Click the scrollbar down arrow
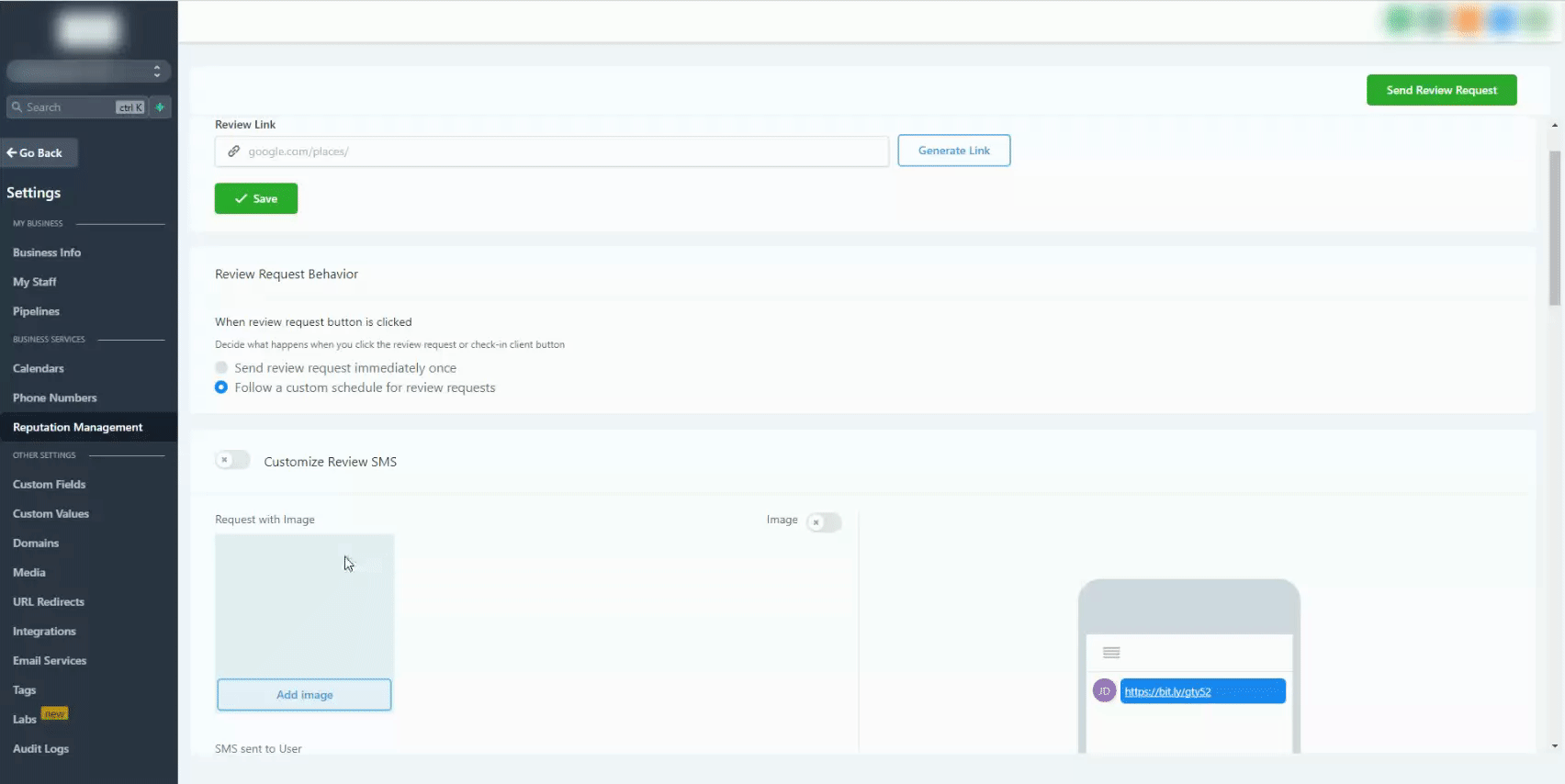 click(x=1555, y=746)
